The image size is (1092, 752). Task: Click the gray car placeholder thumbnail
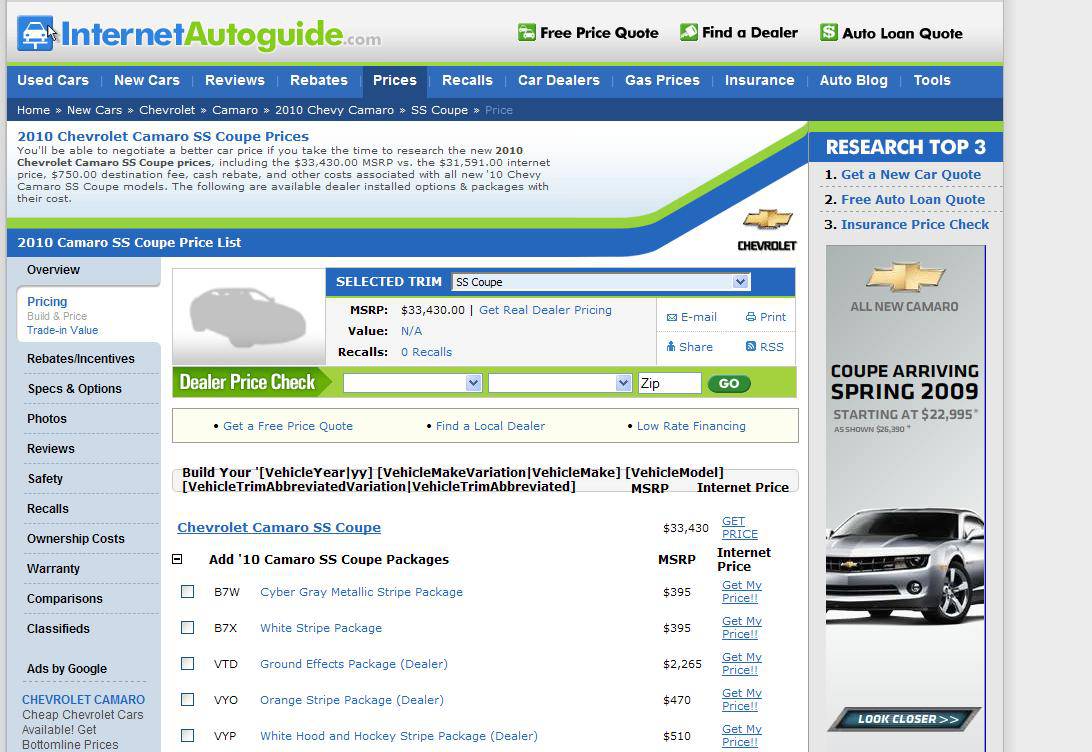pos(248,318)
